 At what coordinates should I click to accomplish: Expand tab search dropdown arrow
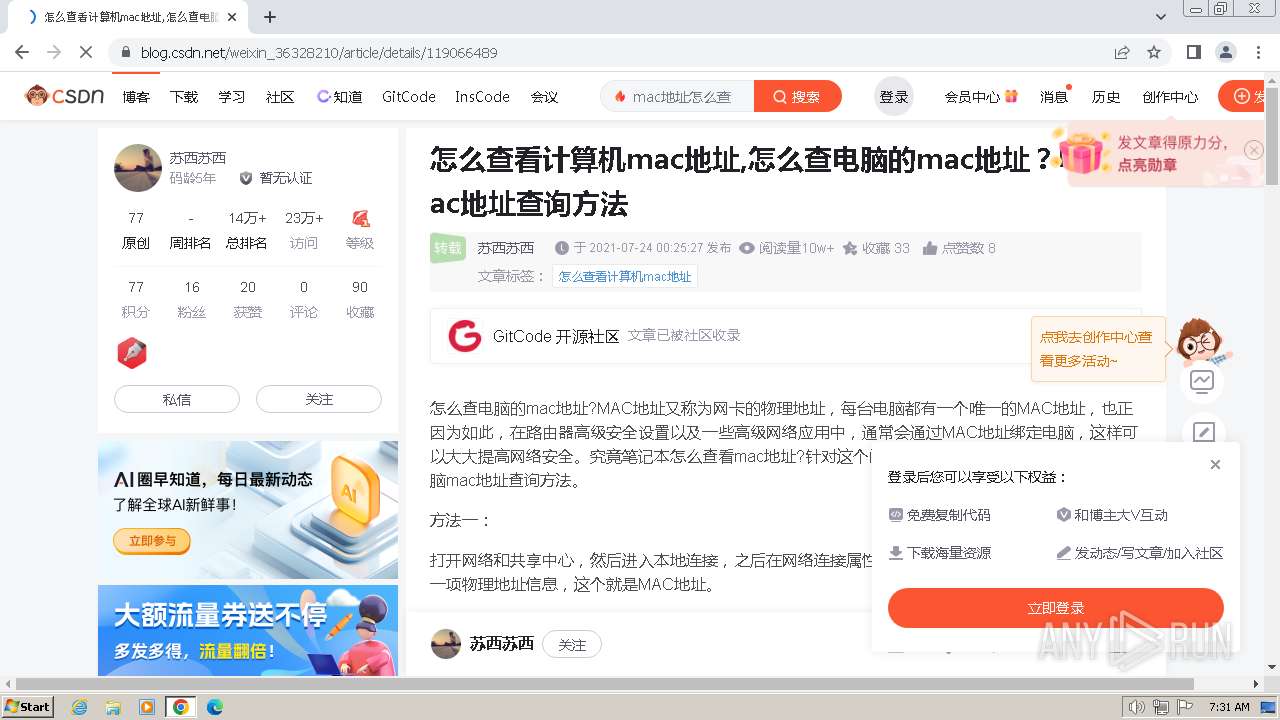1161,17
